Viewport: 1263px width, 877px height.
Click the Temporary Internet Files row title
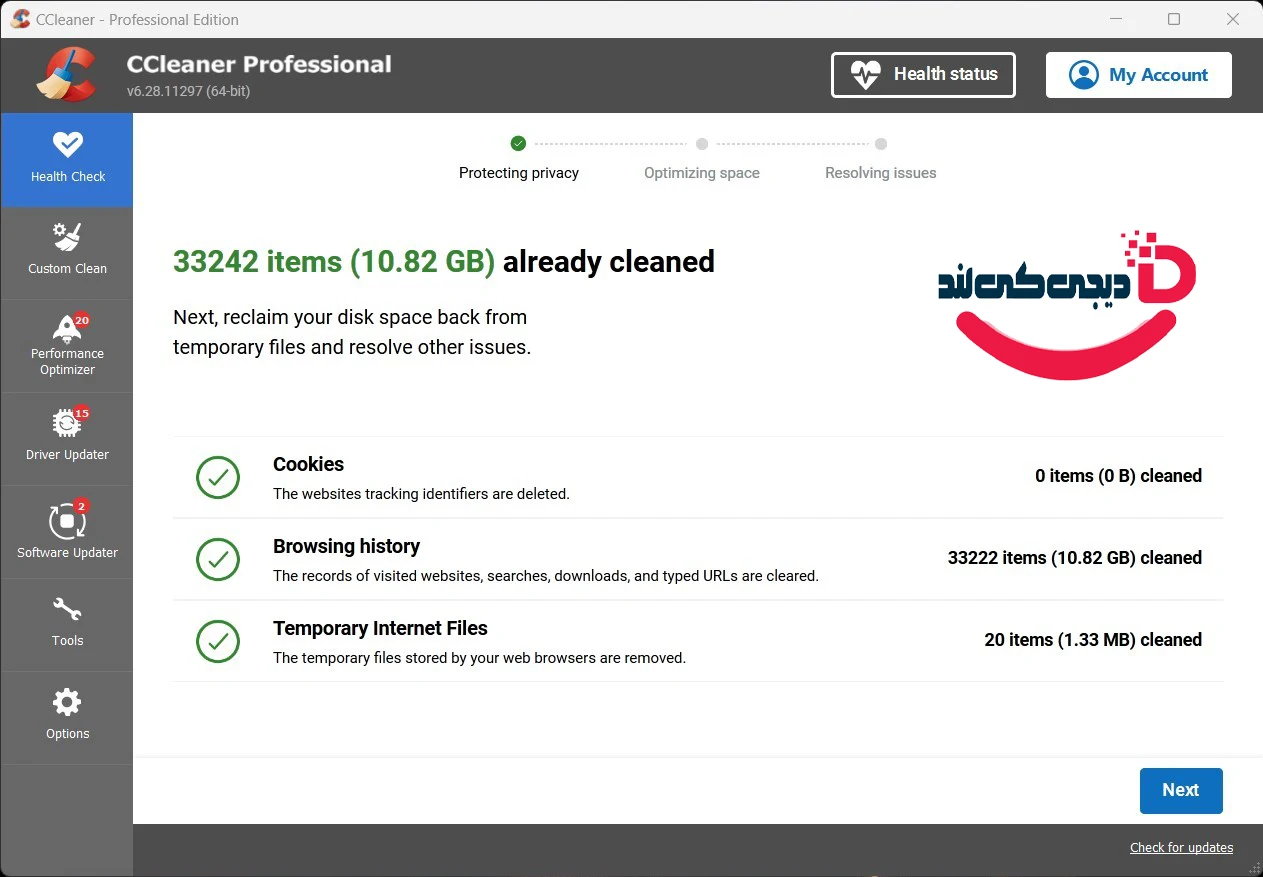coord(380,628)
